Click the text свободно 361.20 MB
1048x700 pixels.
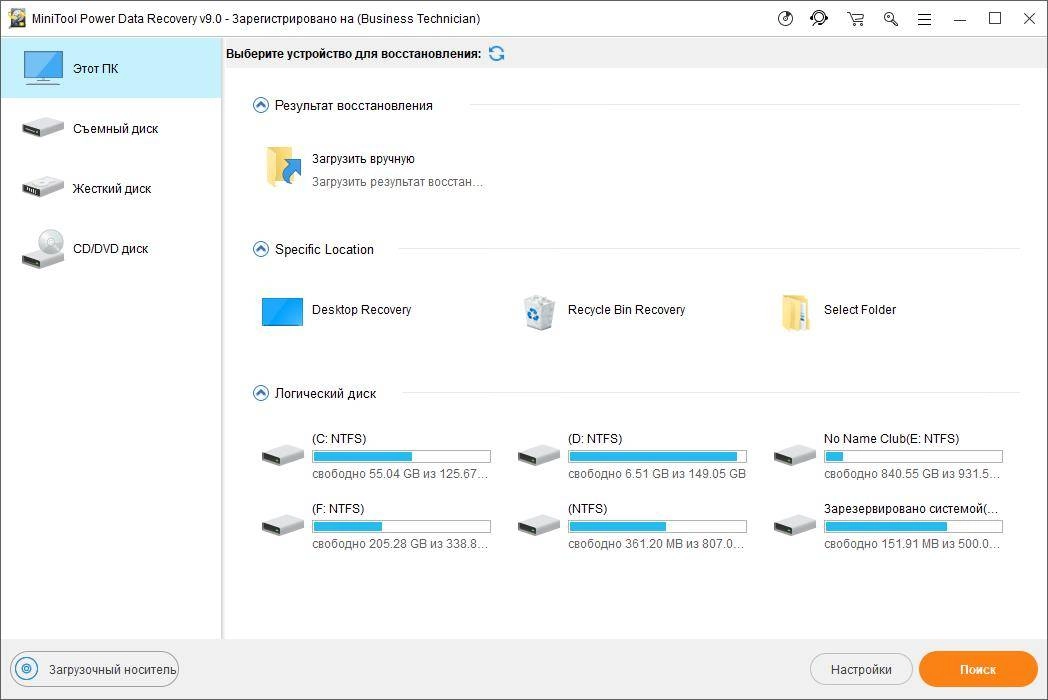tap(626, 544)
